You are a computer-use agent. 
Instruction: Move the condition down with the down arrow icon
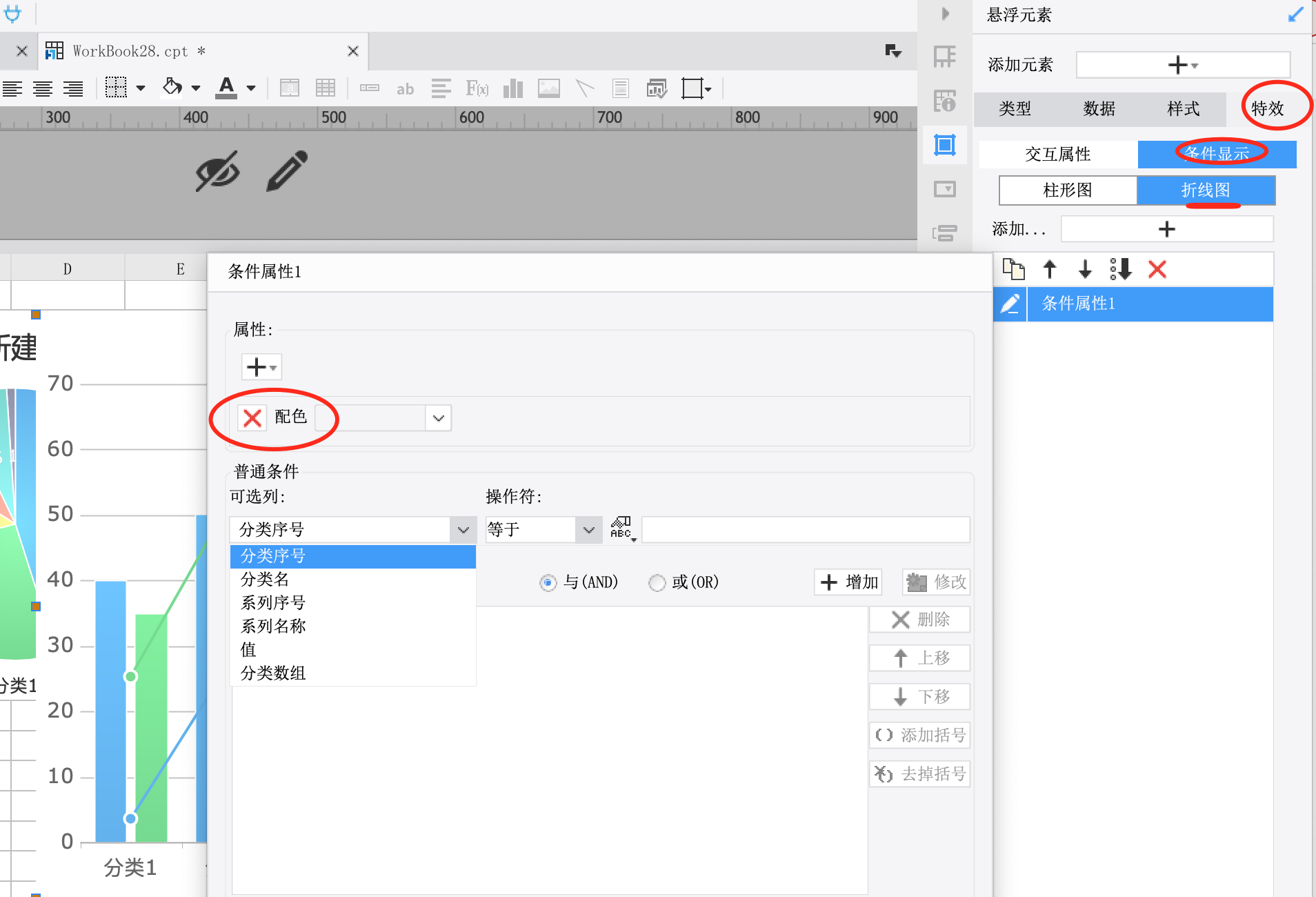click(1085, 269)
